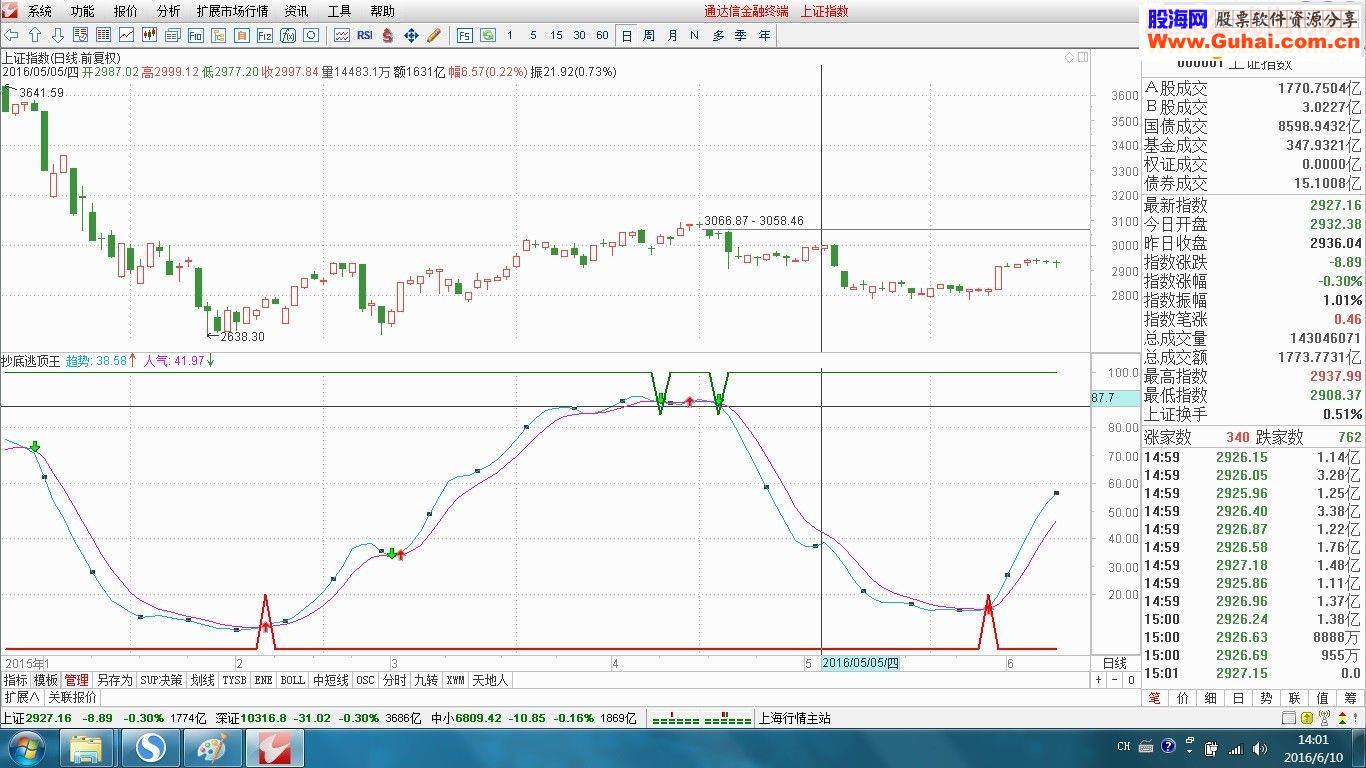Click the candlestick chart toolbar icon

click(150, 35)
